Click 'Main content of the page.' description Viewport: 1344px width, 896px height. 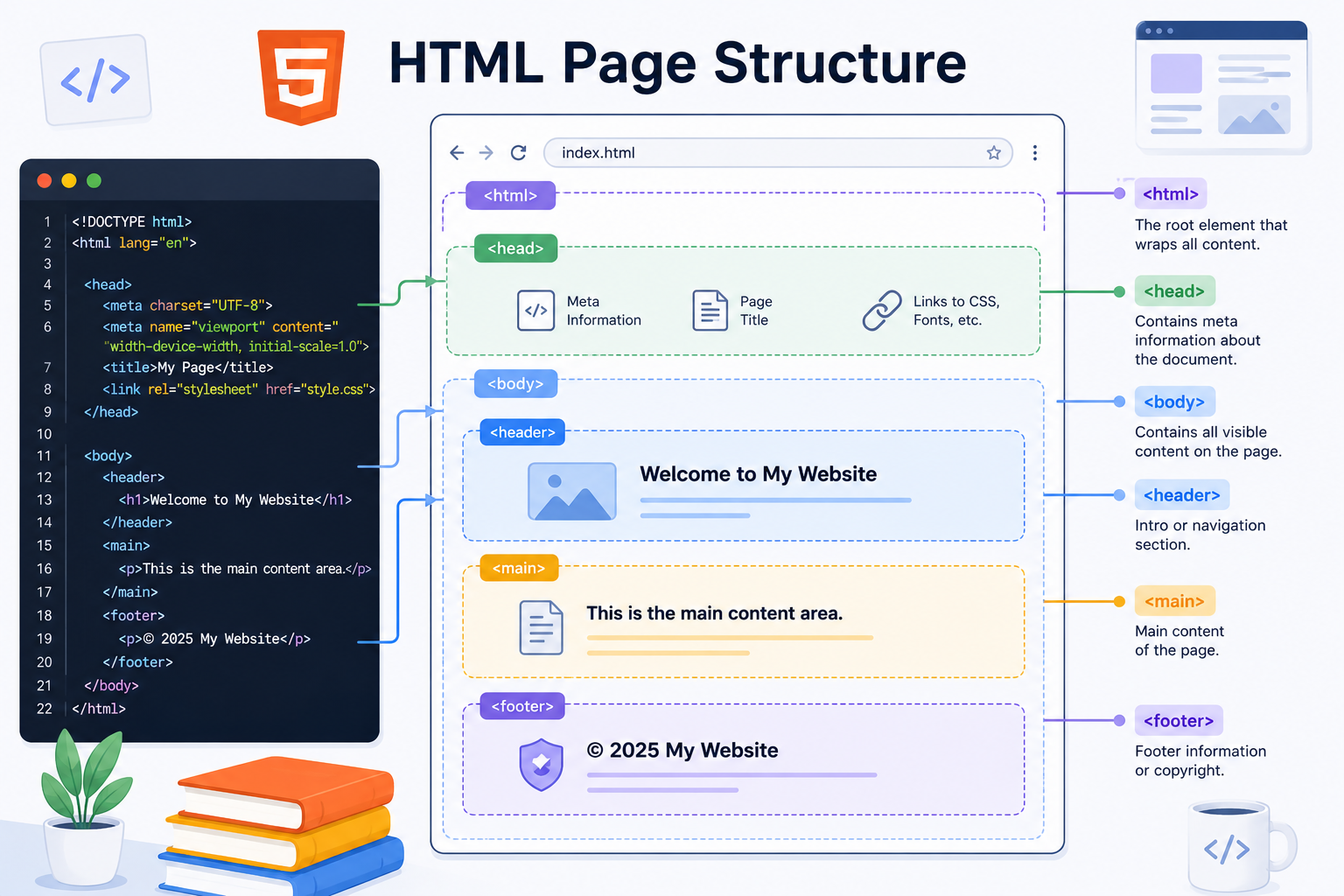1179,640
